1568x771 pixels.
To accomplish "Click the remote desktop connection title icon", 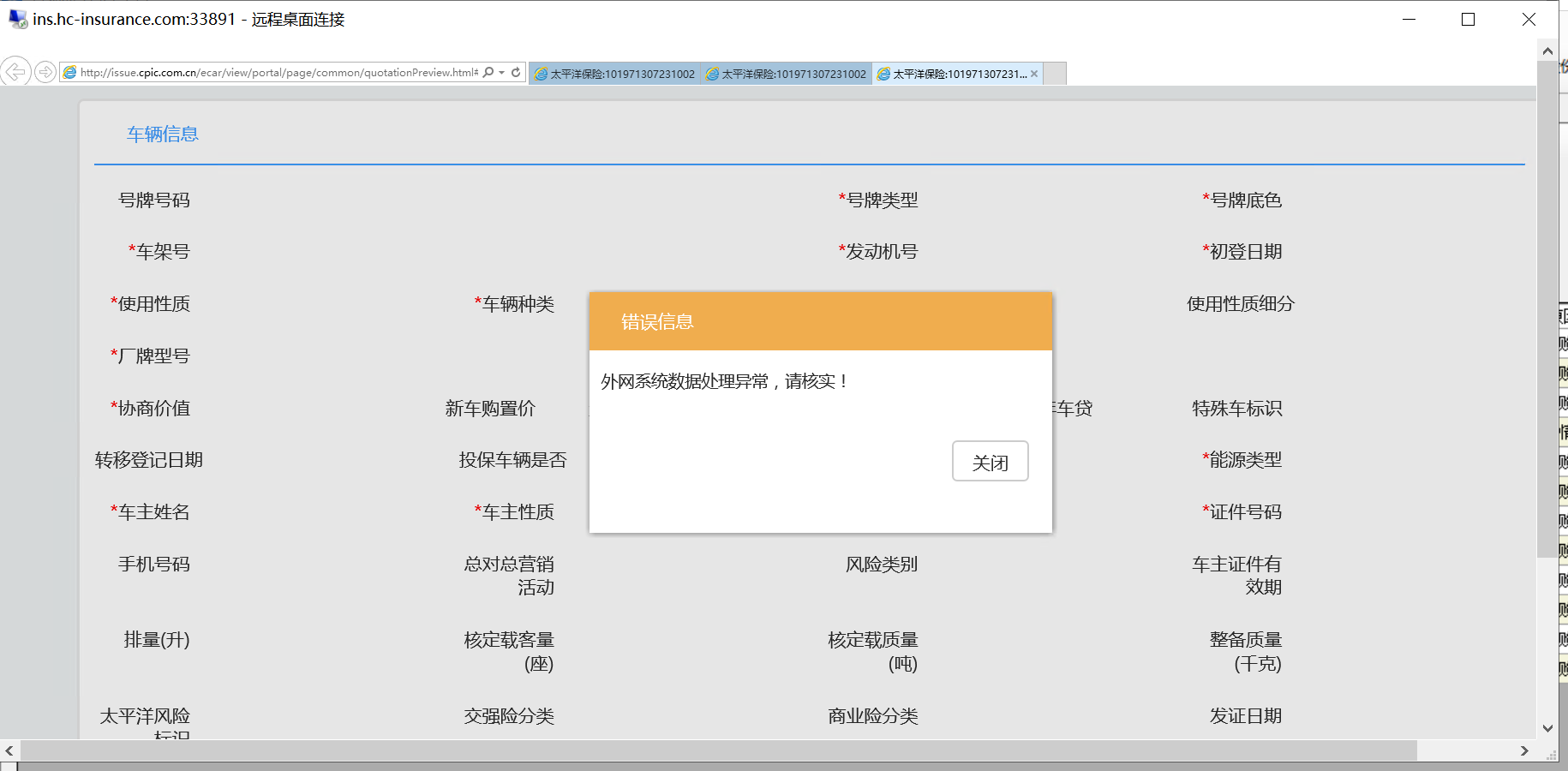I will click(x=17, y=19).
